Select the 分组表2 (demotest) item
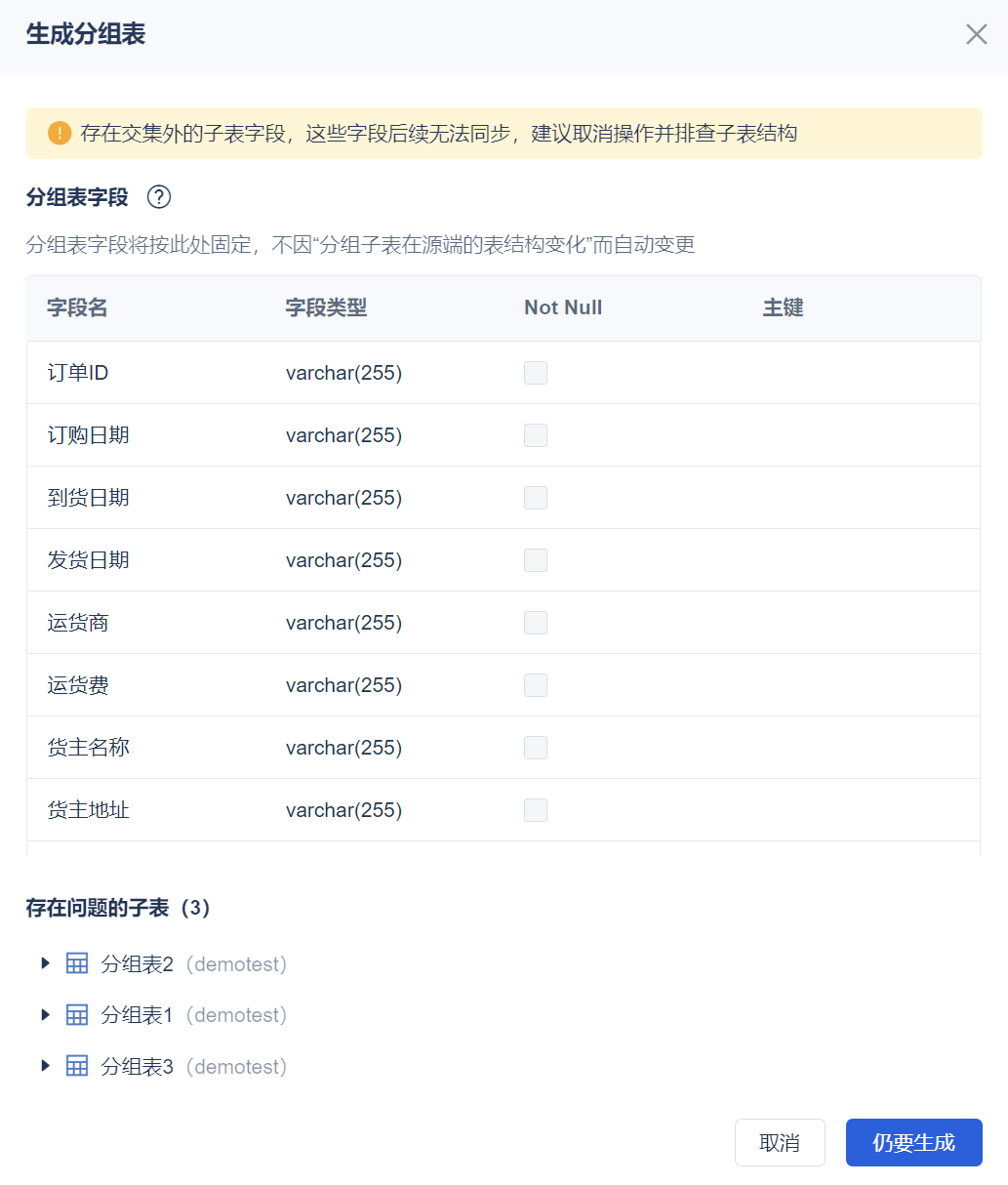 click(193, 964)
